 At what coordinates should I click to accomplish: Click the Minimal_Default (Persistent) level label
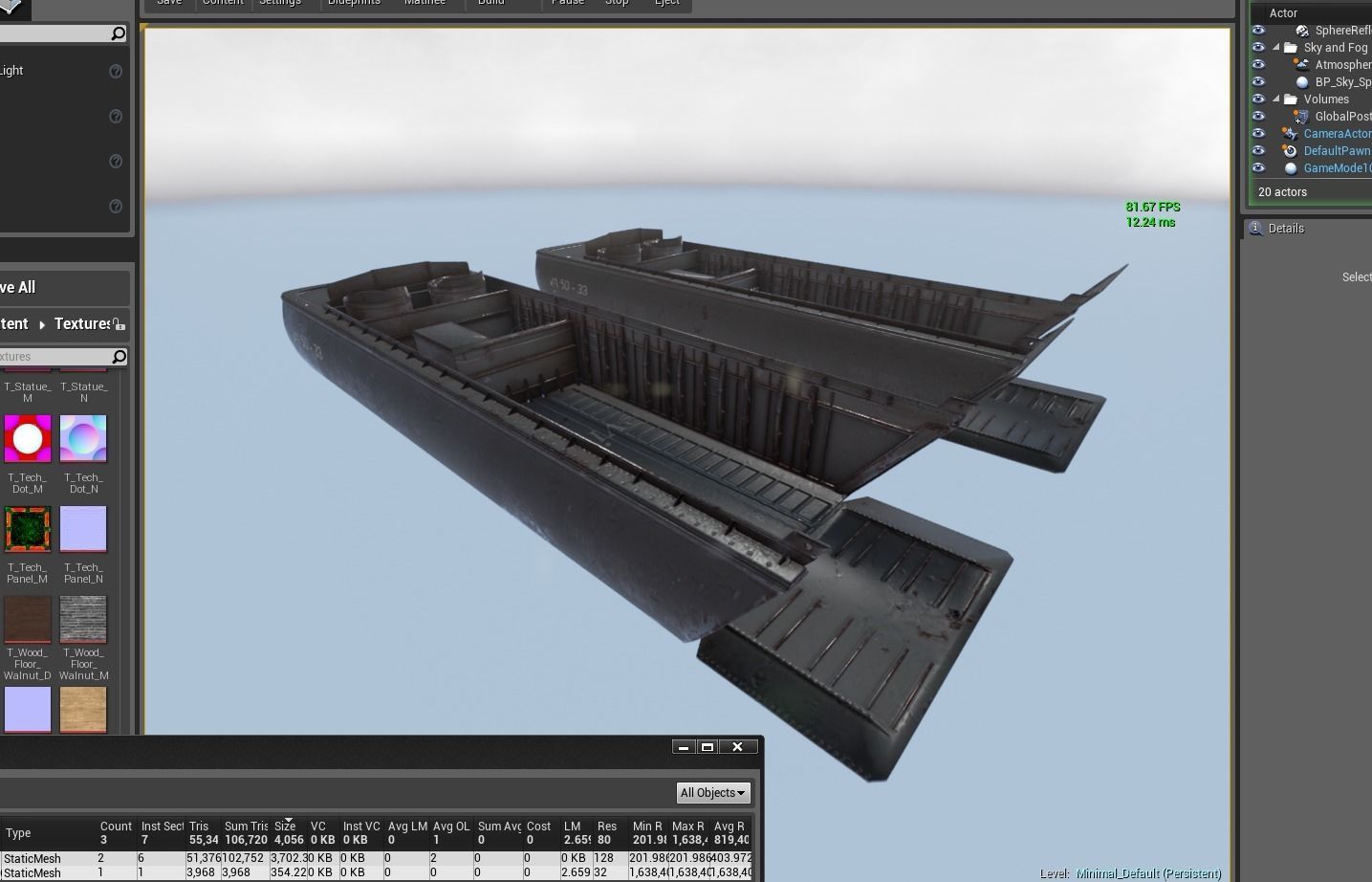pos(1148,873)
